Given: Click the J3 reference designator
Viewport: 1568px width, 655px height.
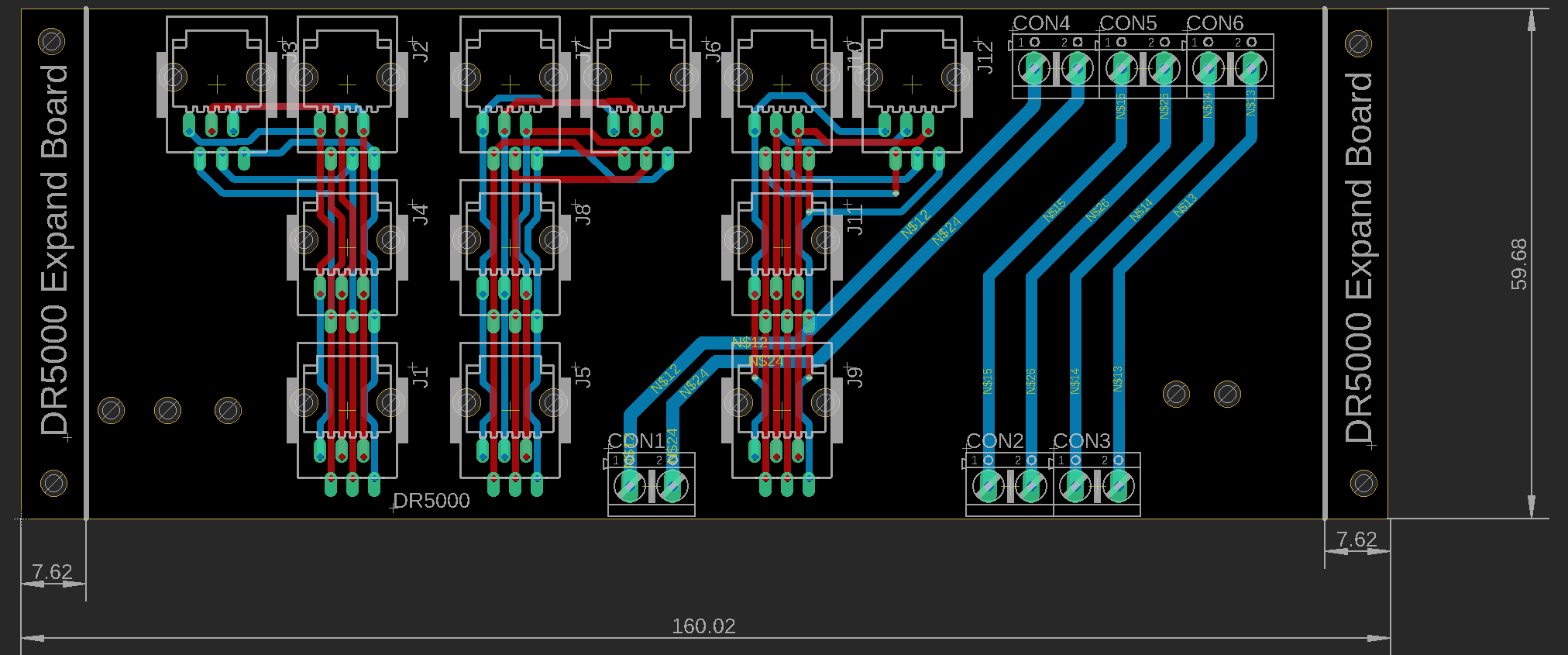Looking at the screenshot, I should 289,51.
